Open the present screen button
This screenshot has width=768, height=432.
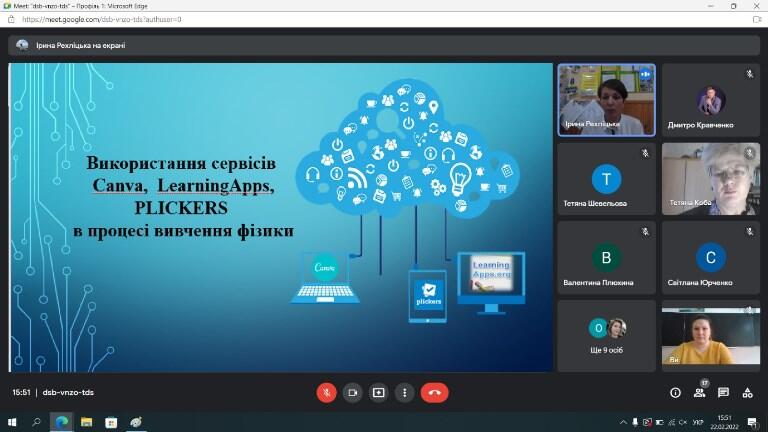point(378,392)
